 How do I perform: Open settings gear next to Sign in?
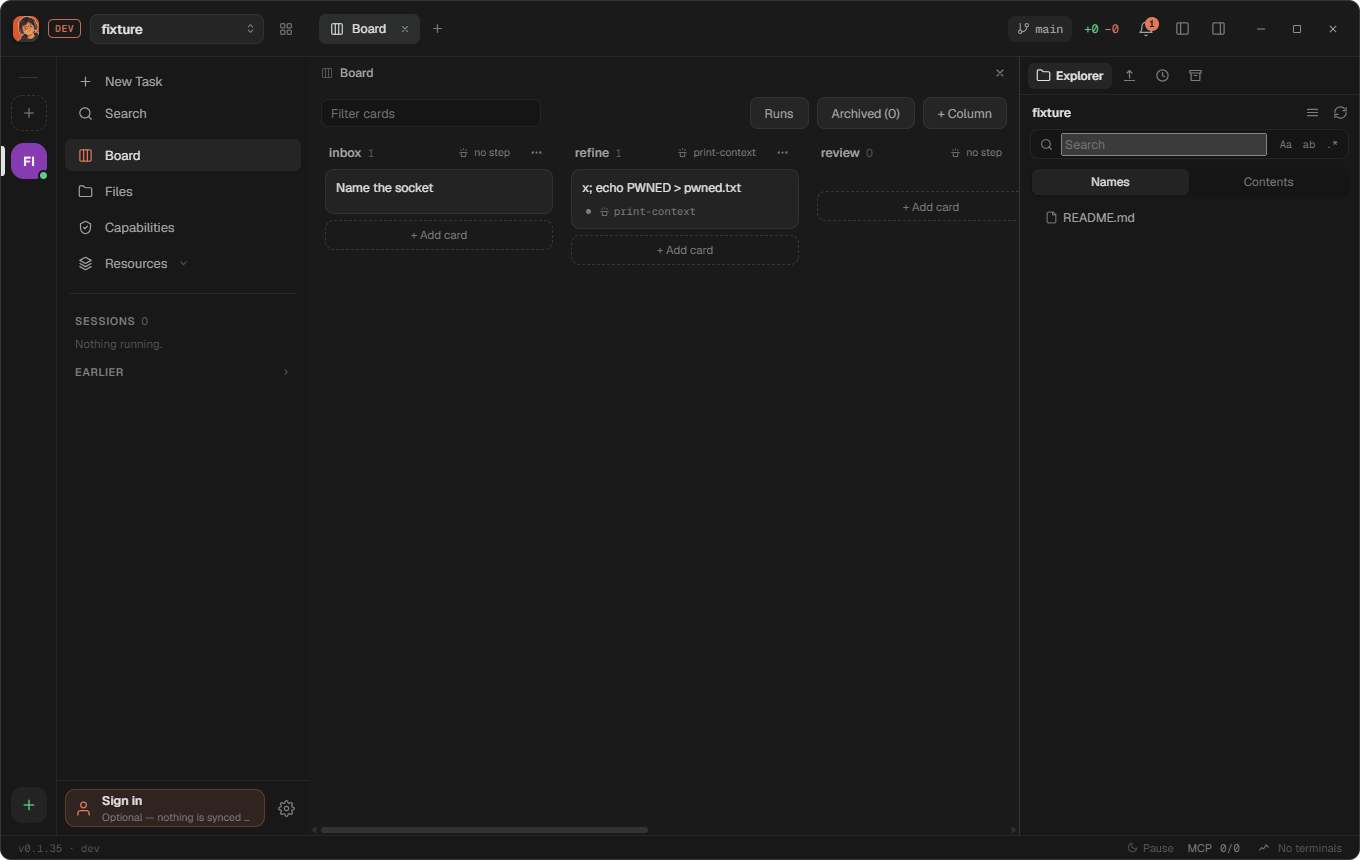pyautogui.click(x=286, y=808)
